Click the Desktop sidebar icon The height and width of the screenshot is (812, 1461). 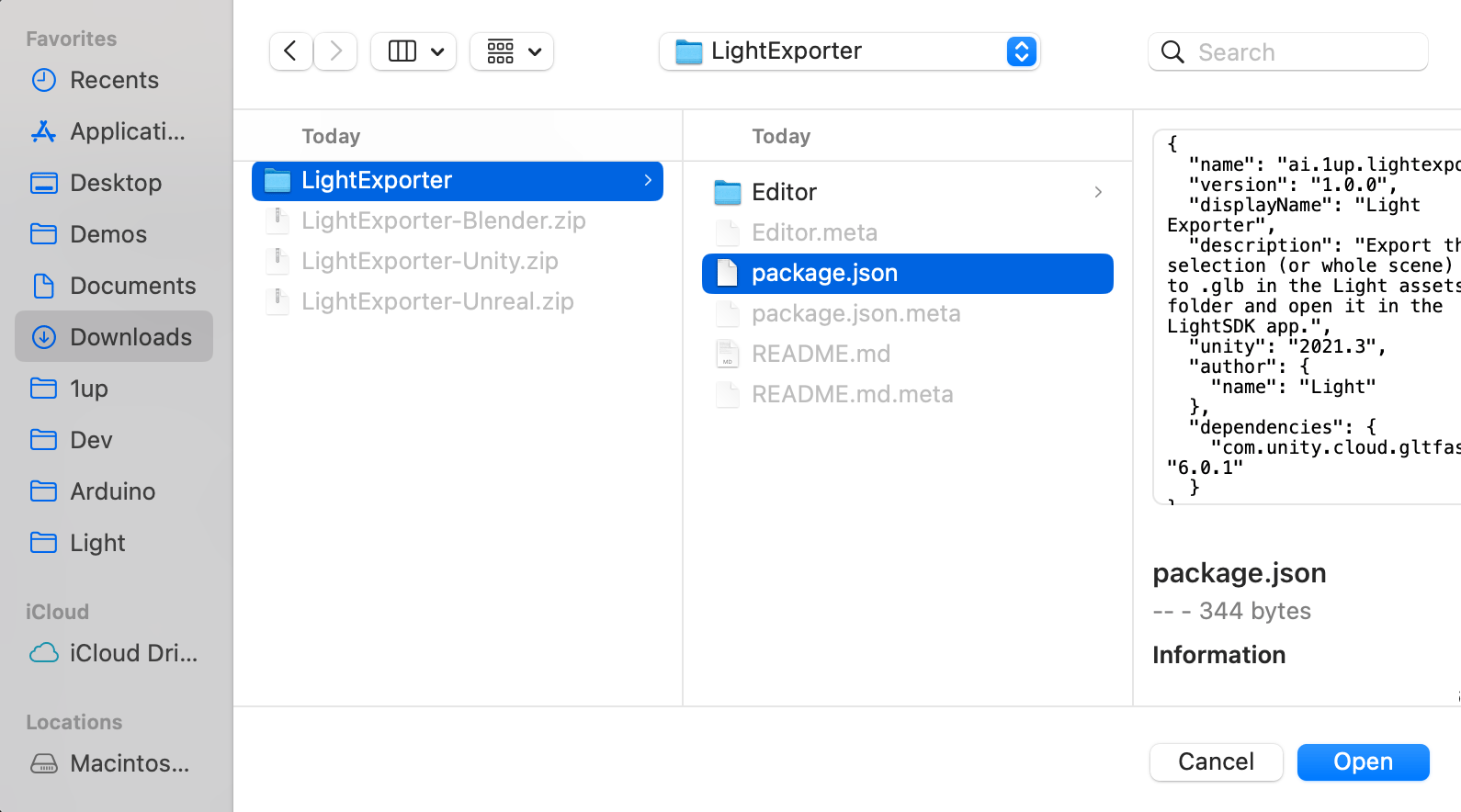[44, 183]
